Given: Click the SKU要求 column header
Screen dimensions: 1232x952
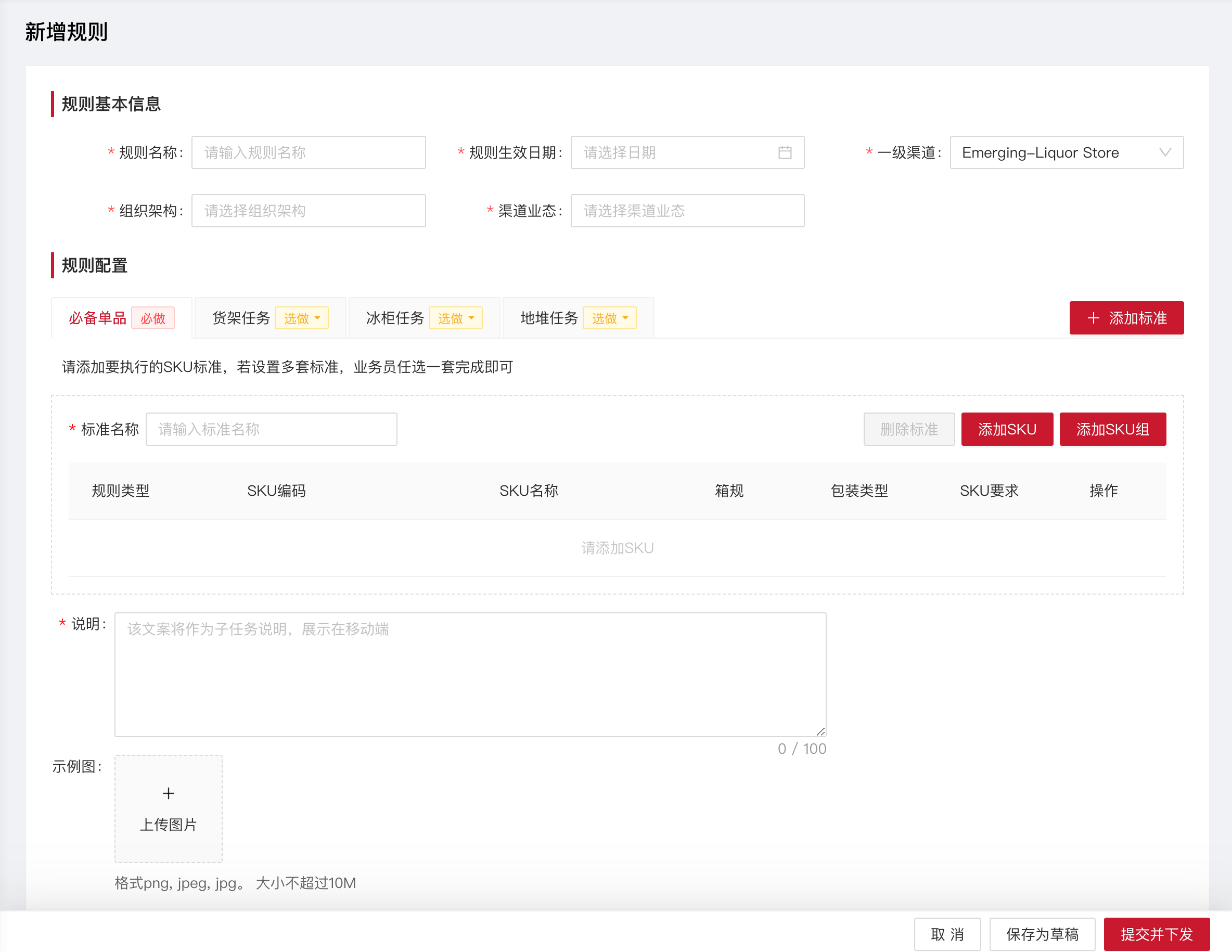Looking at the screenshot, I should pyautogui.click(x=989, y=491).
